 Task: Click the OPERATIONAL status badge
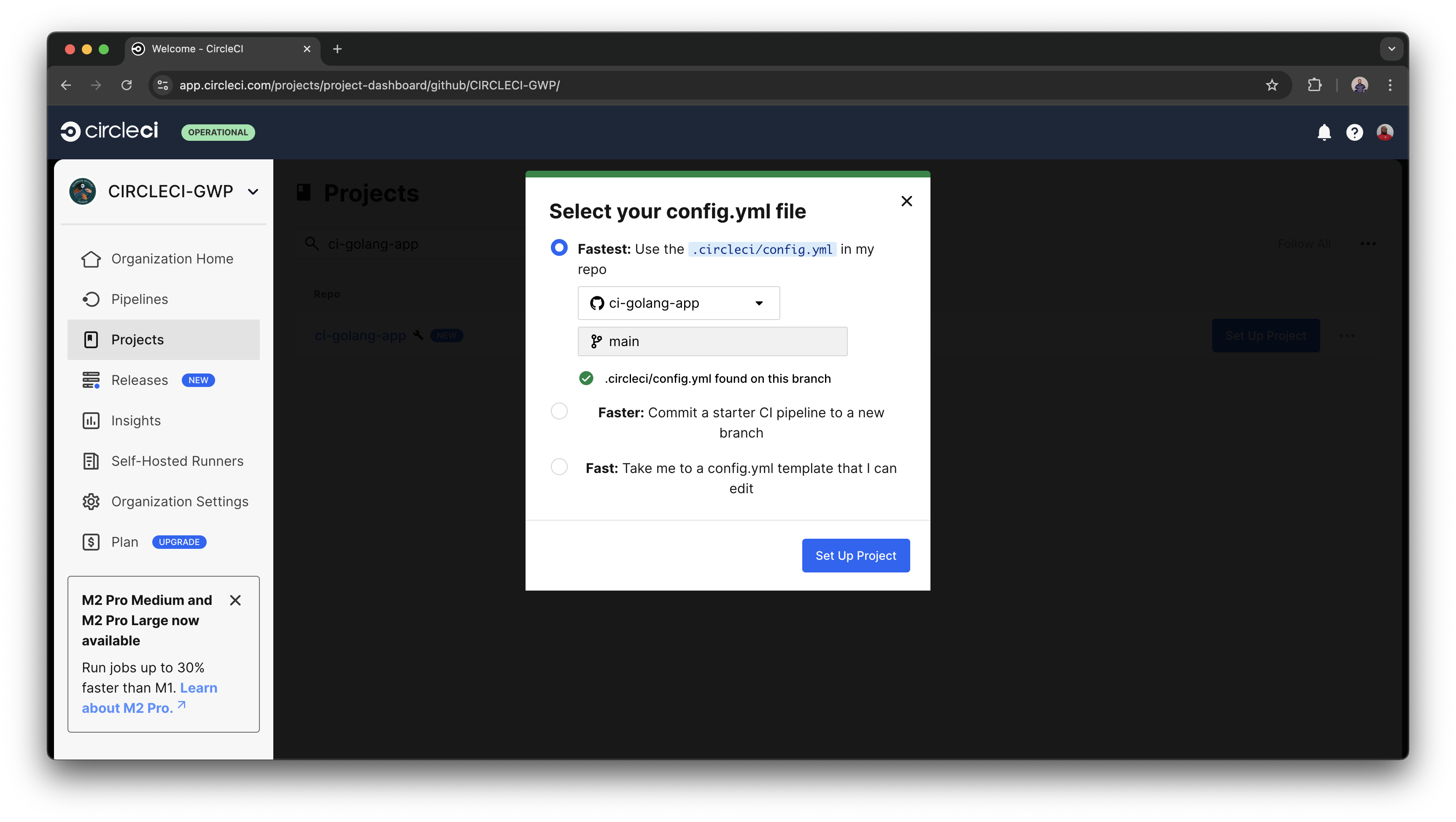pyautogui.click(x=218, y=132)
